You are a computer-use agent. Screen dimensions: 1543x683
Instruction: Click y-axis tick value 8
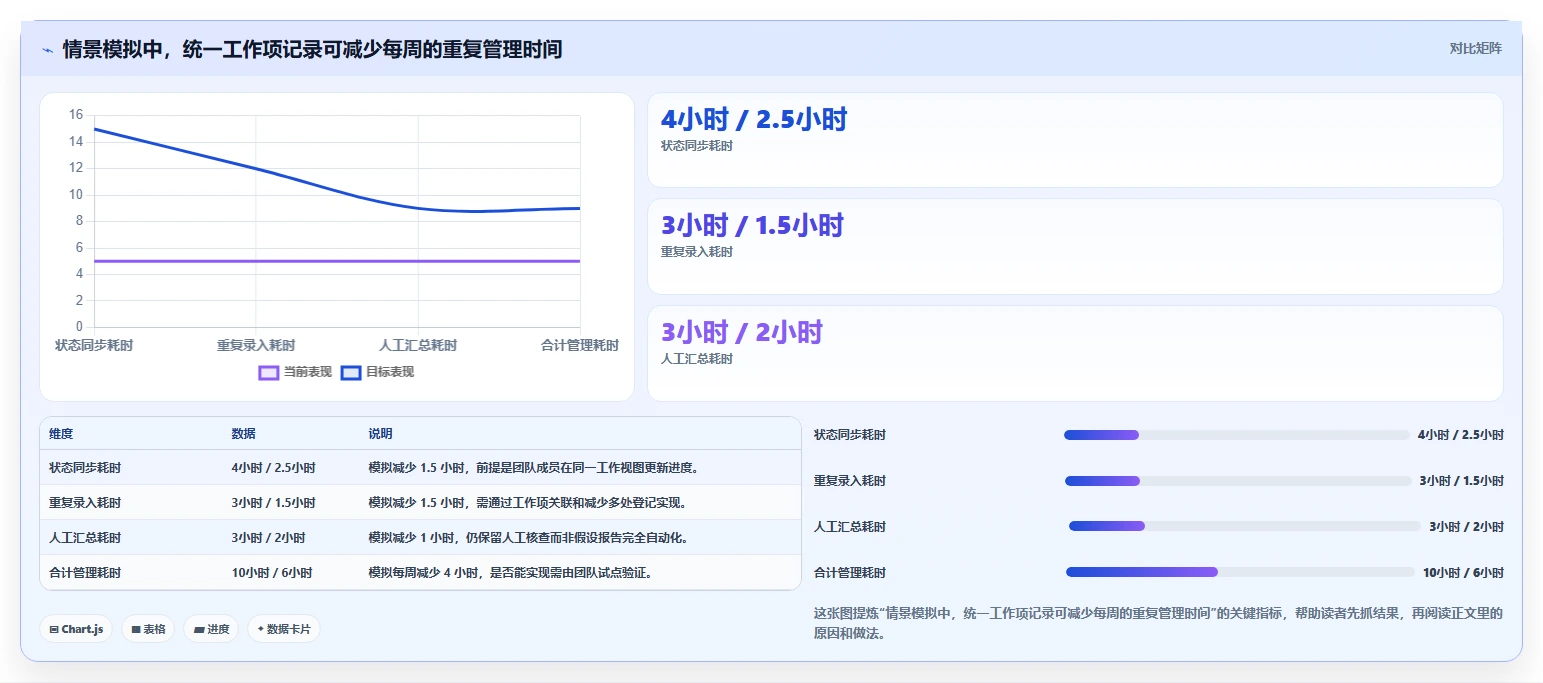coord(79,221)
